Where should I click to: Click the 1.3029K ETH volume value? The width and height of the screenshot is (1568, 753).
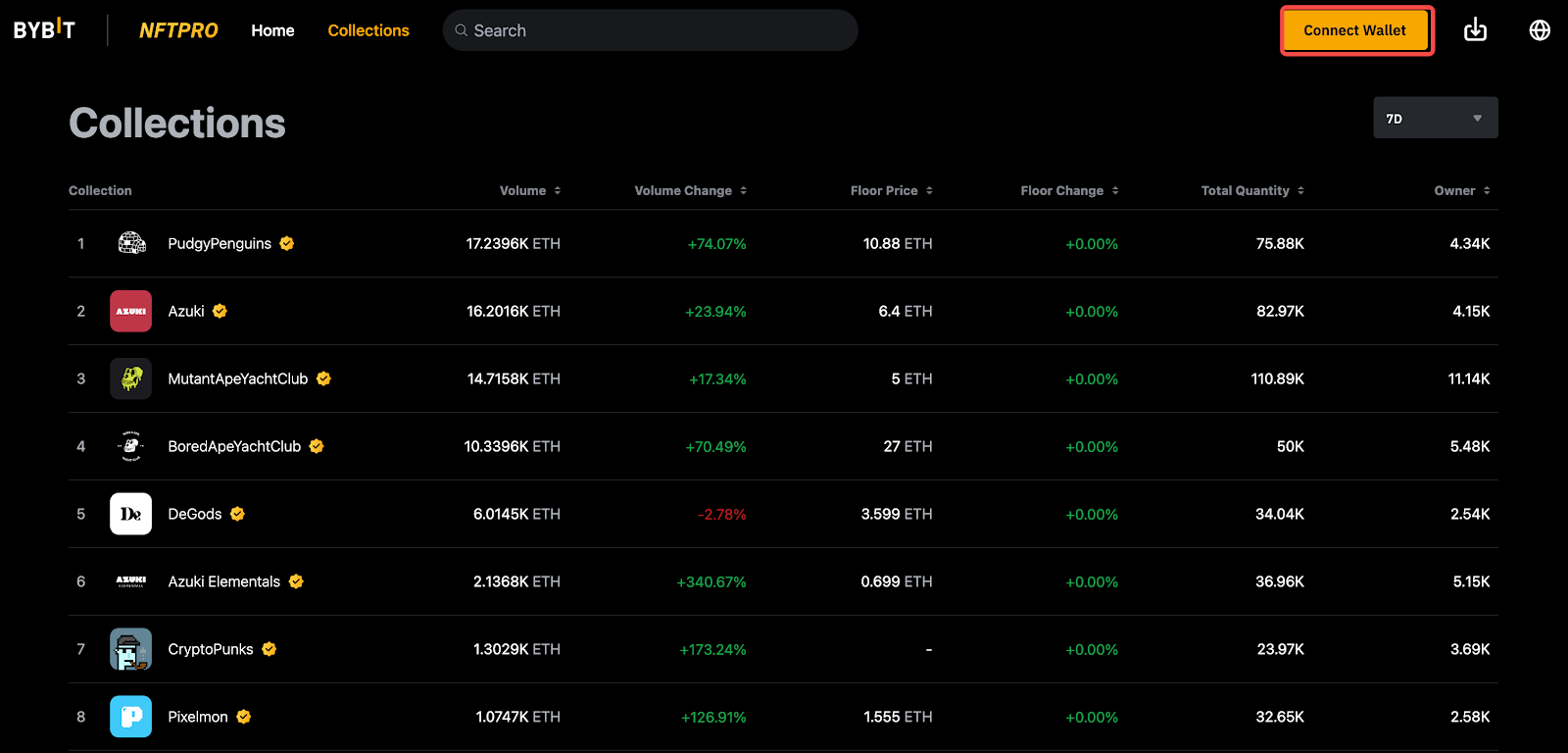[517, 649]
